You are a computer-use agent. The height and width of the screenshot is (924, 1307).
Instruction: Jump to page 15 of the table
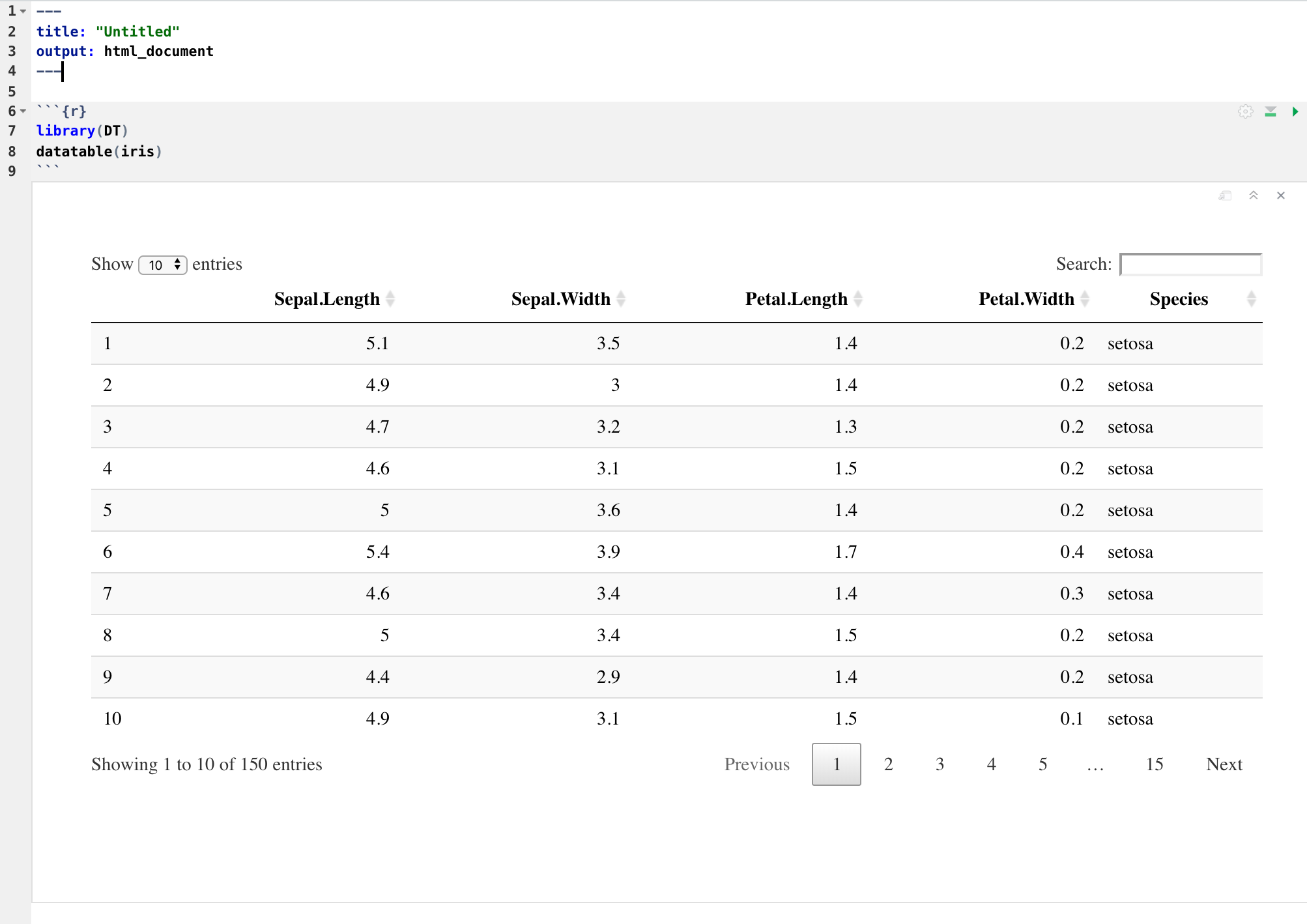(x=1155, y=764)
